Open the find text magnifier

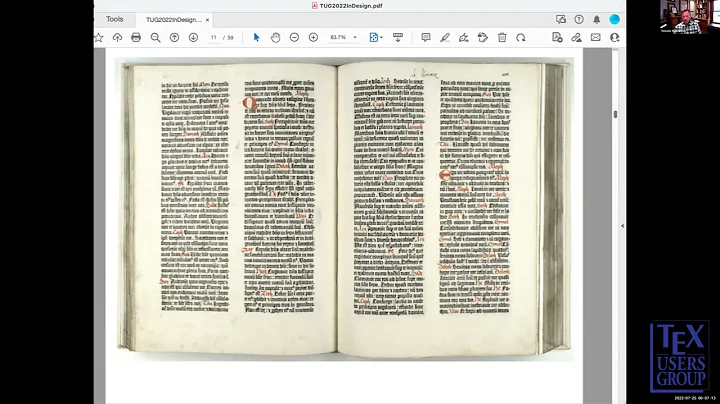pos(155,38)
